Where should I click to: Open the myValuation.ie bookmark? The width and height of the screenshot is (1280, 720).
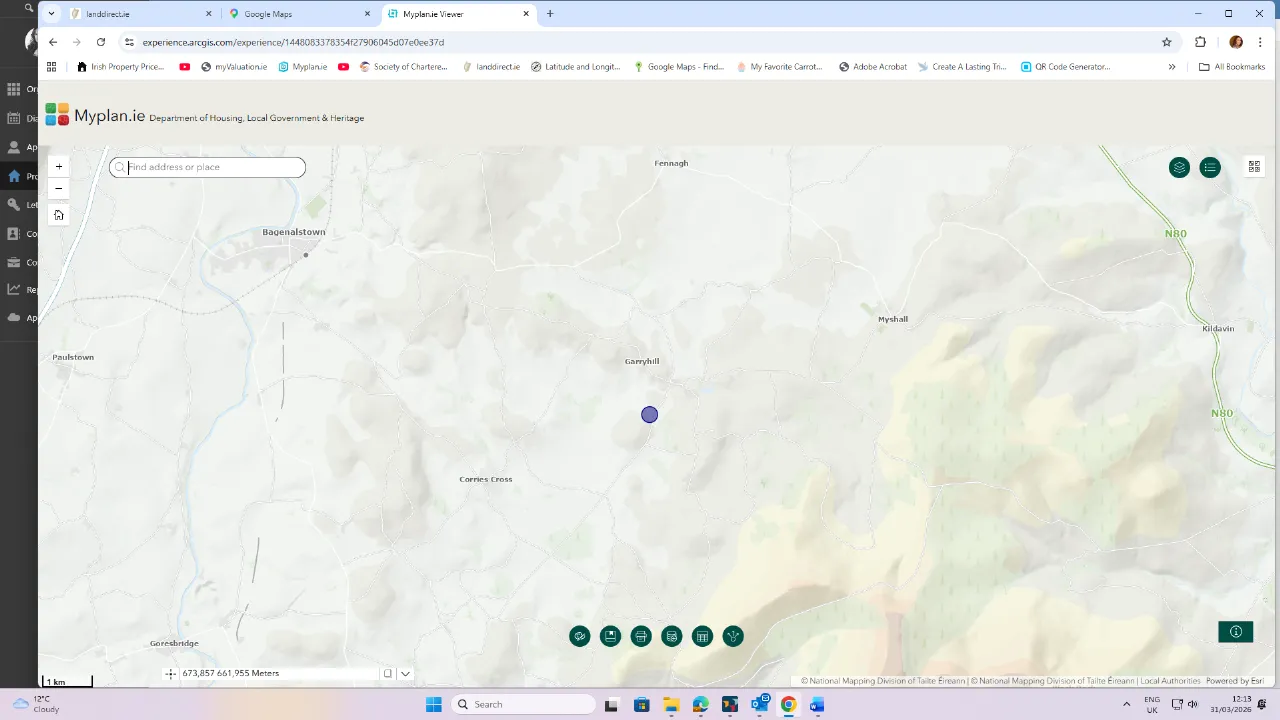tap(233, 67)
